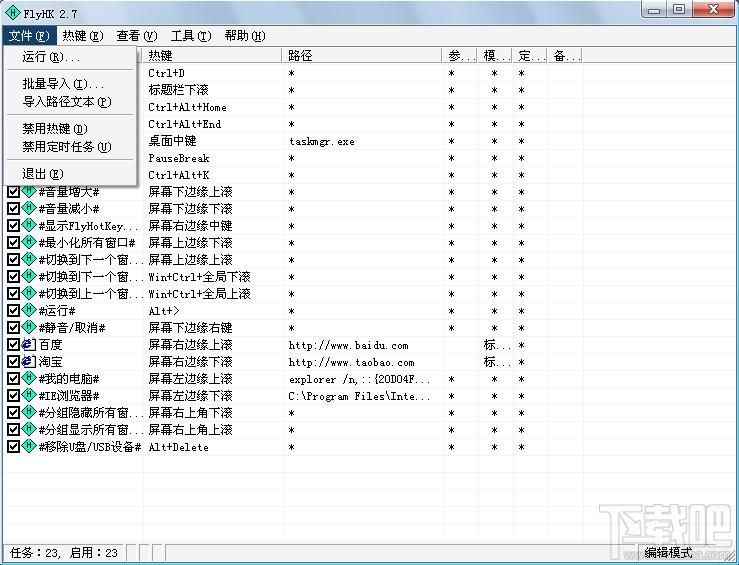This screenshot has width=739, height=565.
Task: Open the 热键(E) menu
Action: click(83, 36)
